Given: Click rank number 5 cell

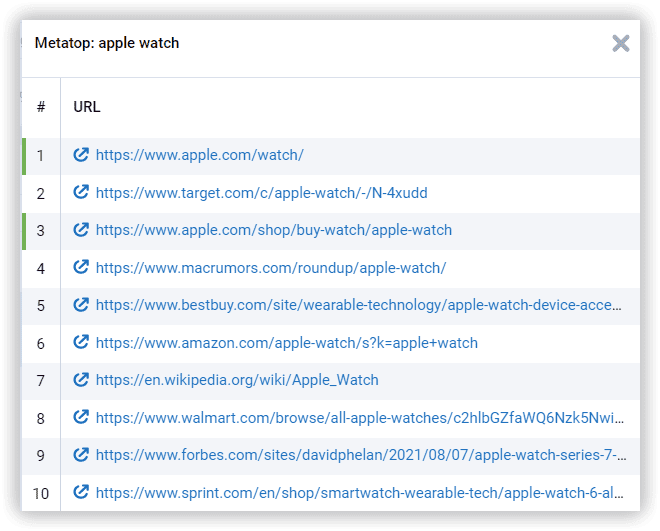Looking at the screenshot, I should click(40, 305).
